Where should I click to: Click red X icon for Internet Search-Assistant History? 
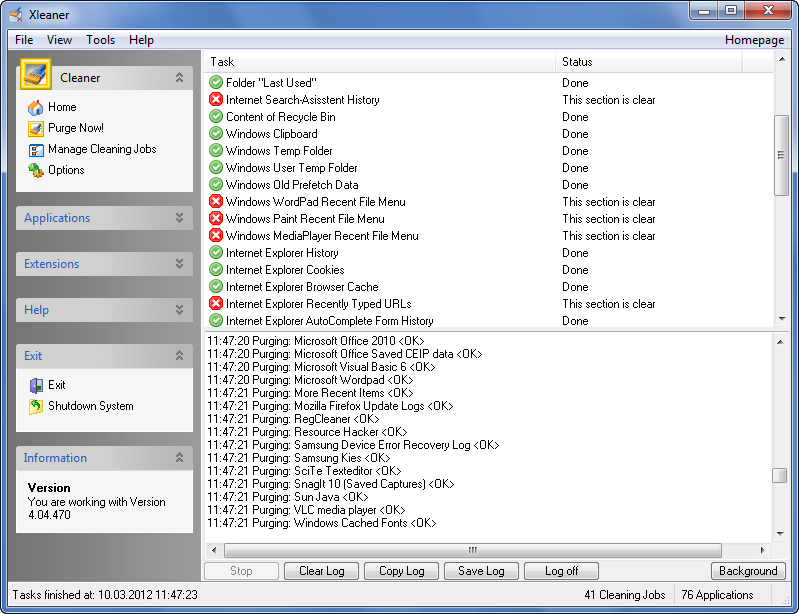(216, 99)
